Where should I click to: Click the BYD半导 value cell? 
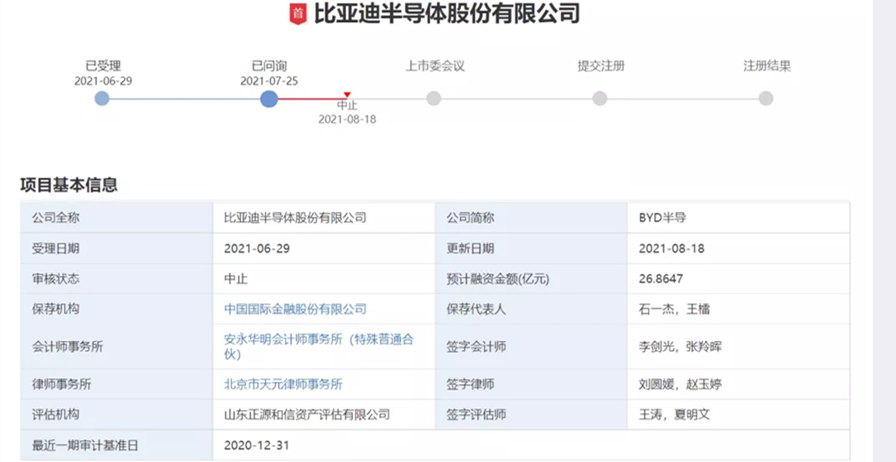738,218
